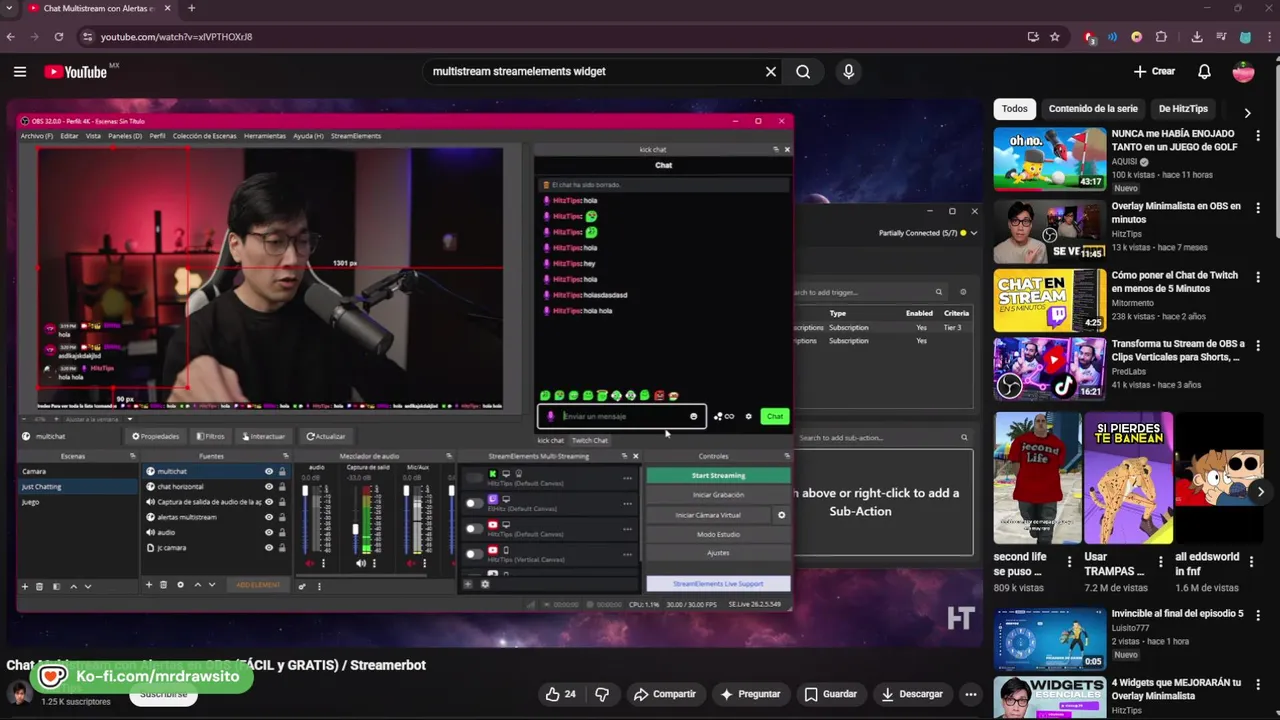This screenshot has height=720, width=1280.
Task: Open Herramientas menu in OBS
Action: [265, 136]
